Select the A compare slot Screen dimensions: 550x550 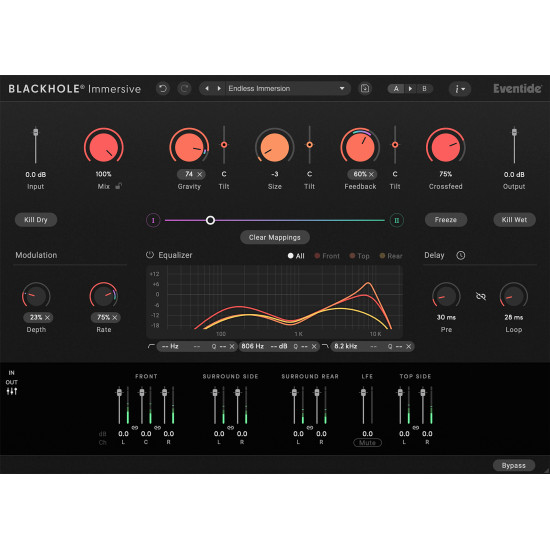click(x=396, y=89)
